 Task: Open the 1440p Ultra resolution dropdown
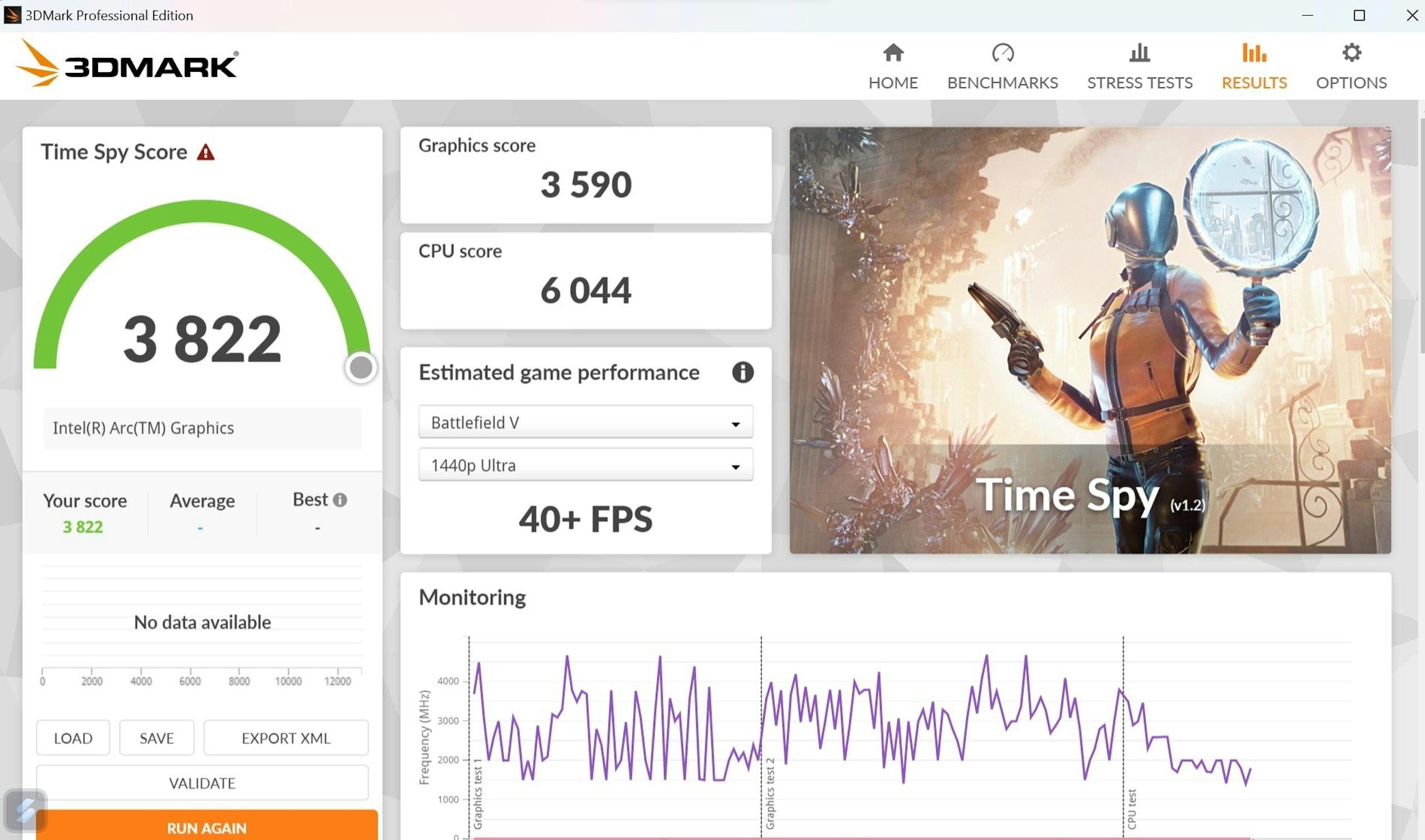[585, 465]
